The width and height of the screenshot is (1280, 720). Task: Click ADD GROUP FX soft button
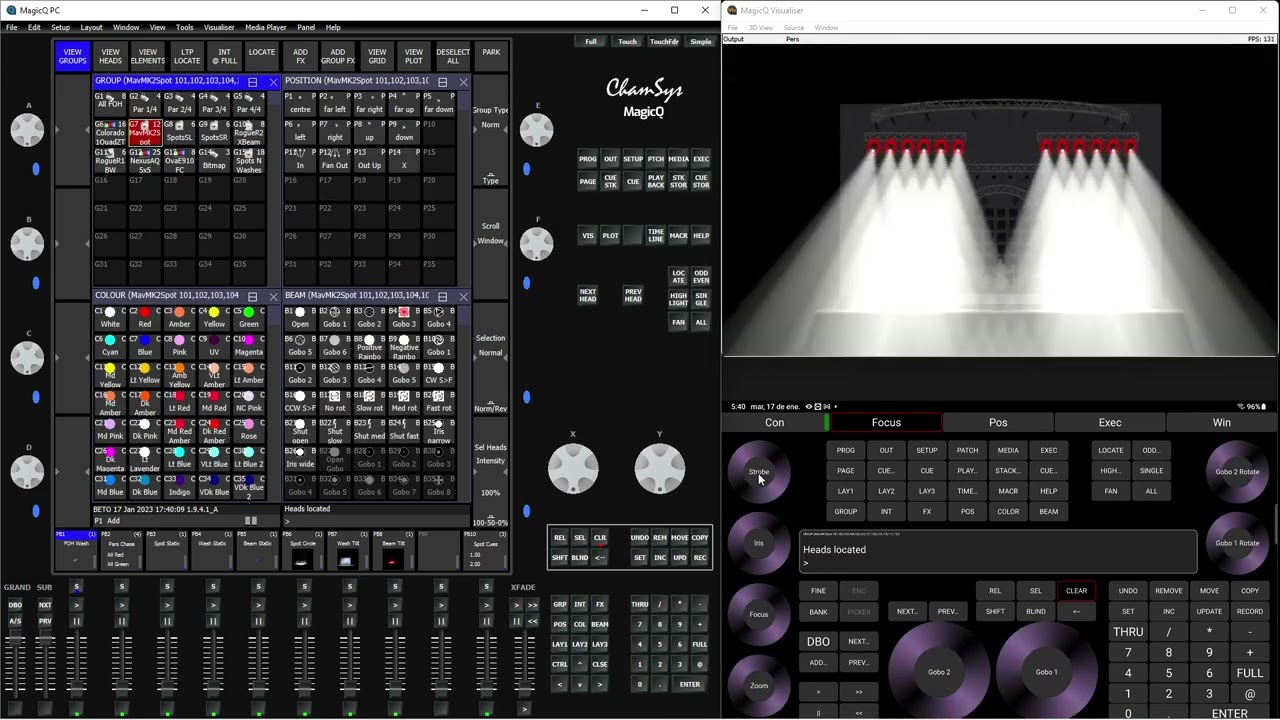tap(338, 57)
